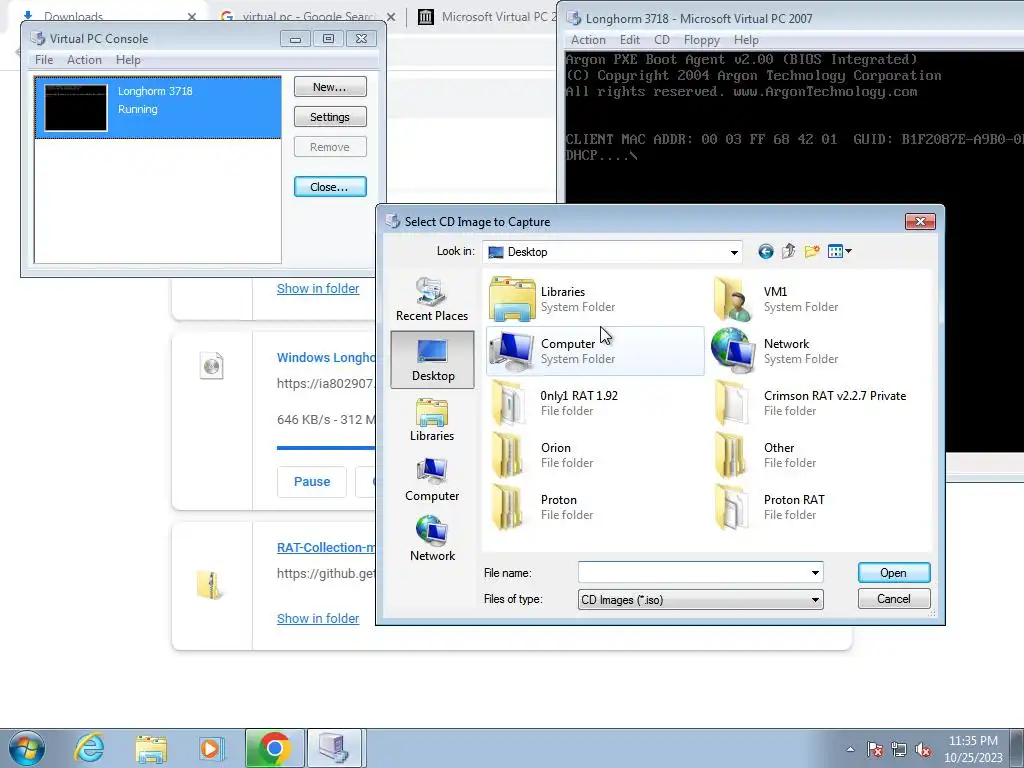Open Floppy menu in Longhorn 3718 window
This screenshot has height=768, width=1024.
tap(701, 40)
